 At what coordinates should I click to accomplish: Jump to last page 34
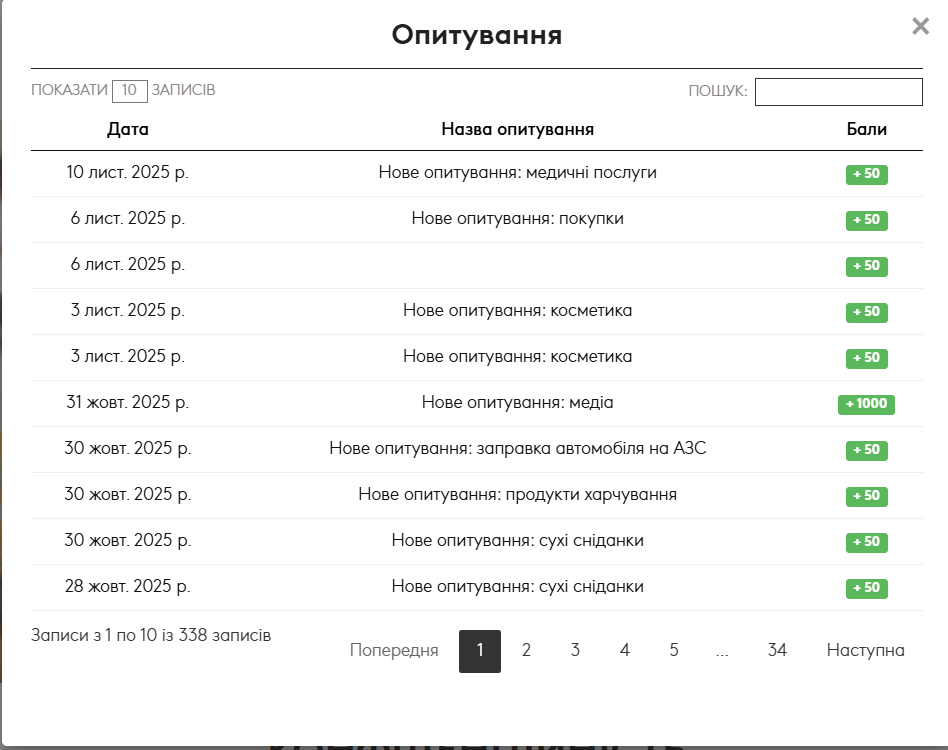pos(777,651)
